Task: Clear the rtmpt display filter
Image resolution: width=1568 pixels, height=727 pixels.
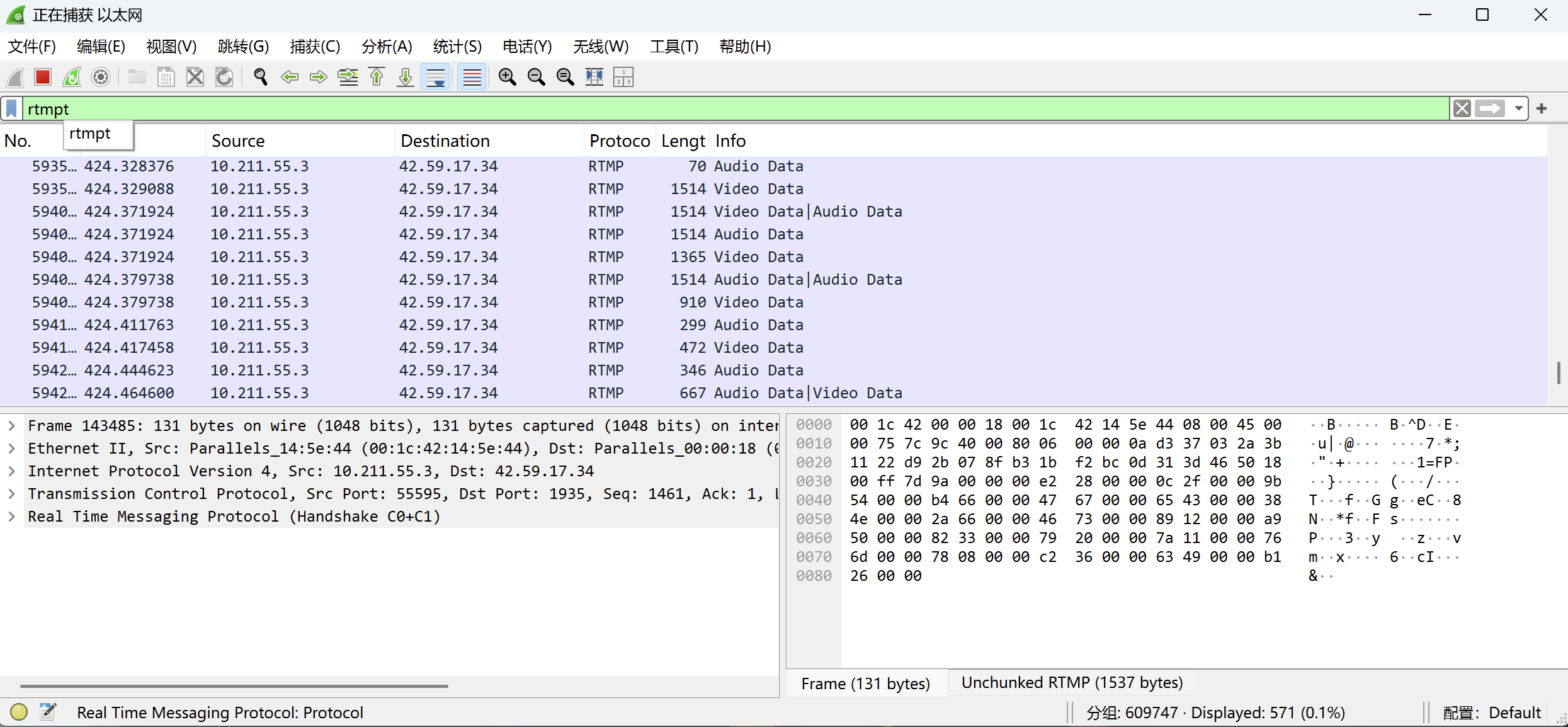Action: (1462, 109)
